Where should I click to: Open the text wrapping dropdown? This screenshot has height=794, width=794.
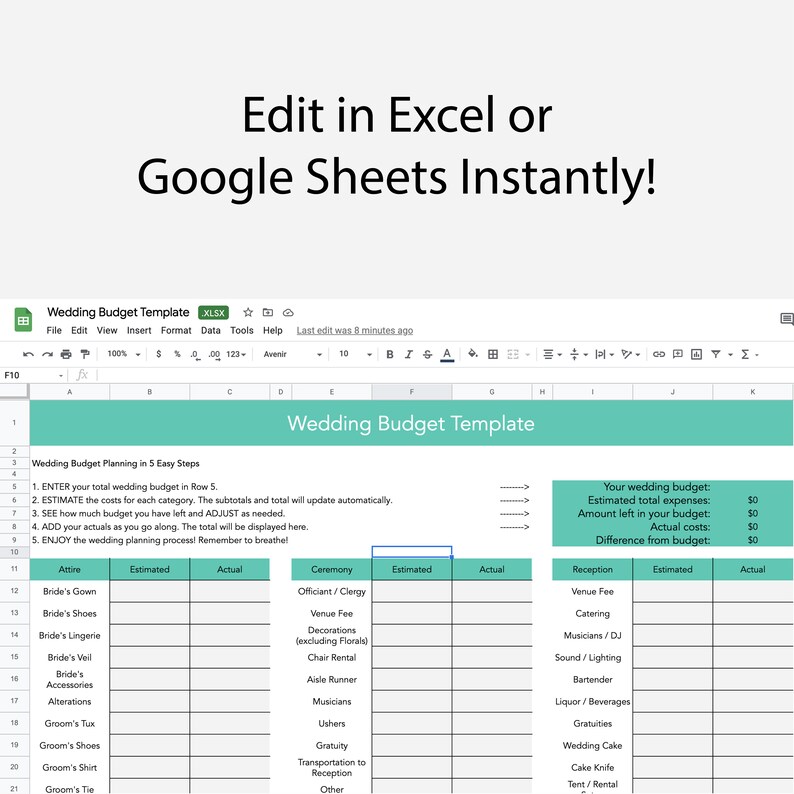click(604, 354)
